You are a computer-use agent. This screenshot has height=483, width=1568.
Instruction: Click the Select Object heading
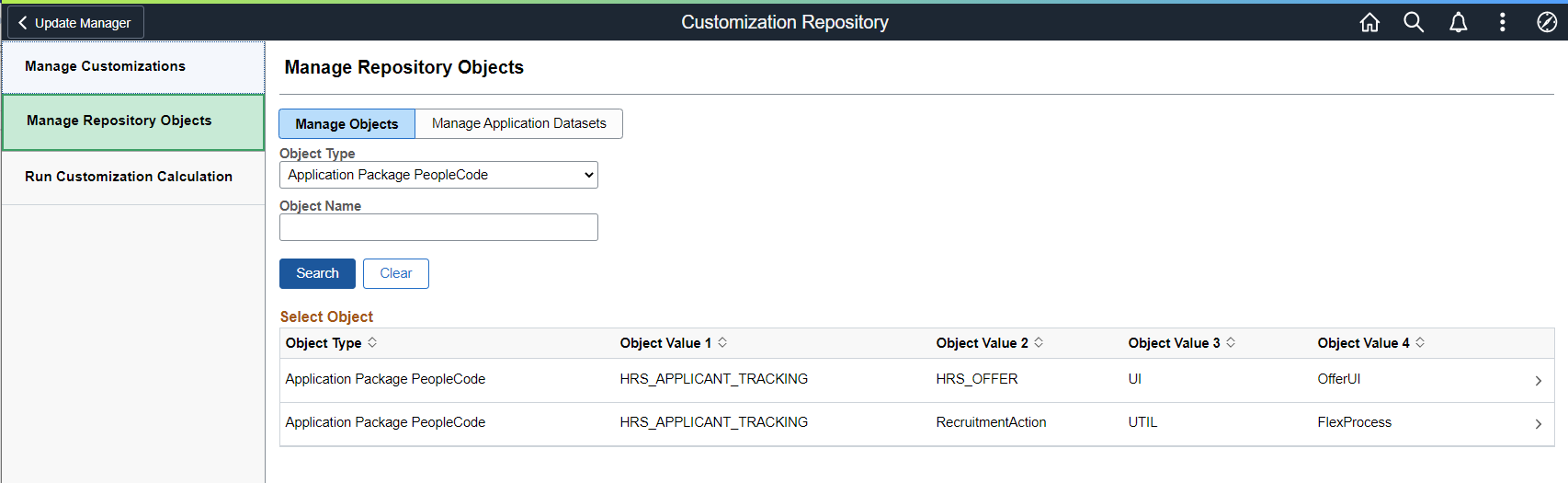point(326,316)
